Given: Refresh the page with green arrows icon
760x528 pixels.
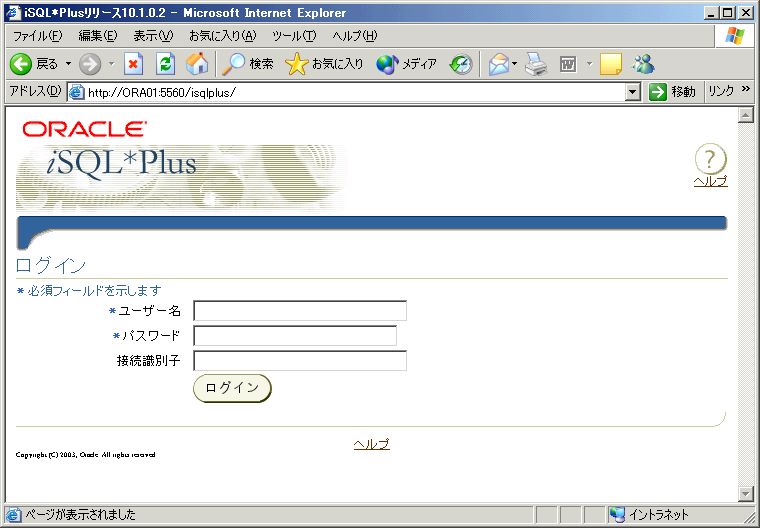Looking at the screenshot, I should click(x=165, y=64).
